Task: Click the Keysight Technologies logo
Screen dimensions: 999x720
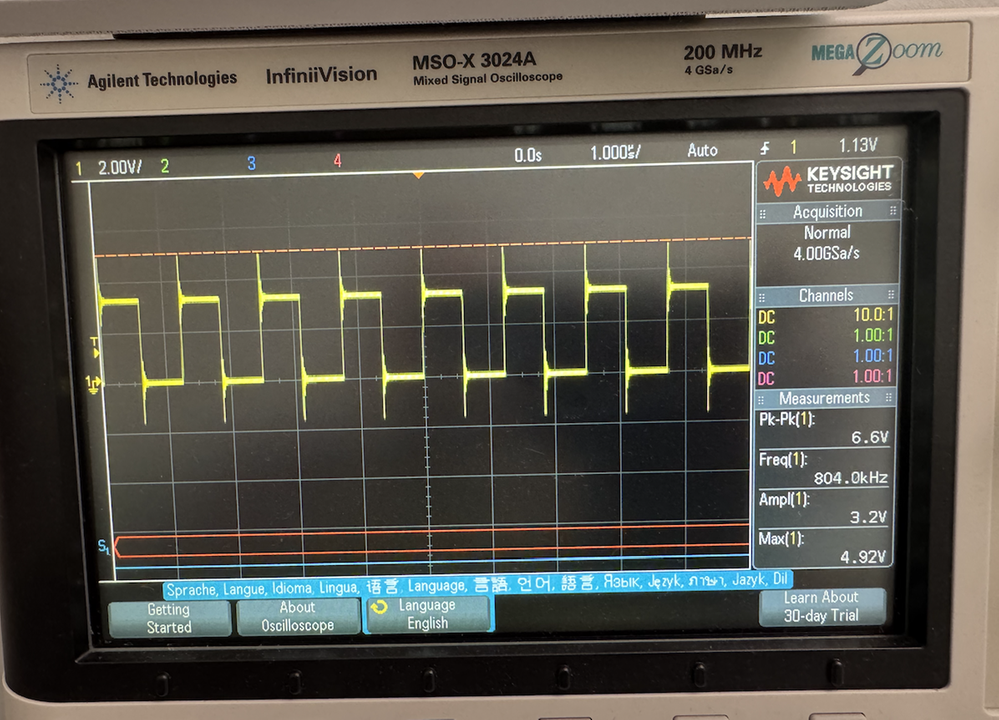Action: coord(829,180)
